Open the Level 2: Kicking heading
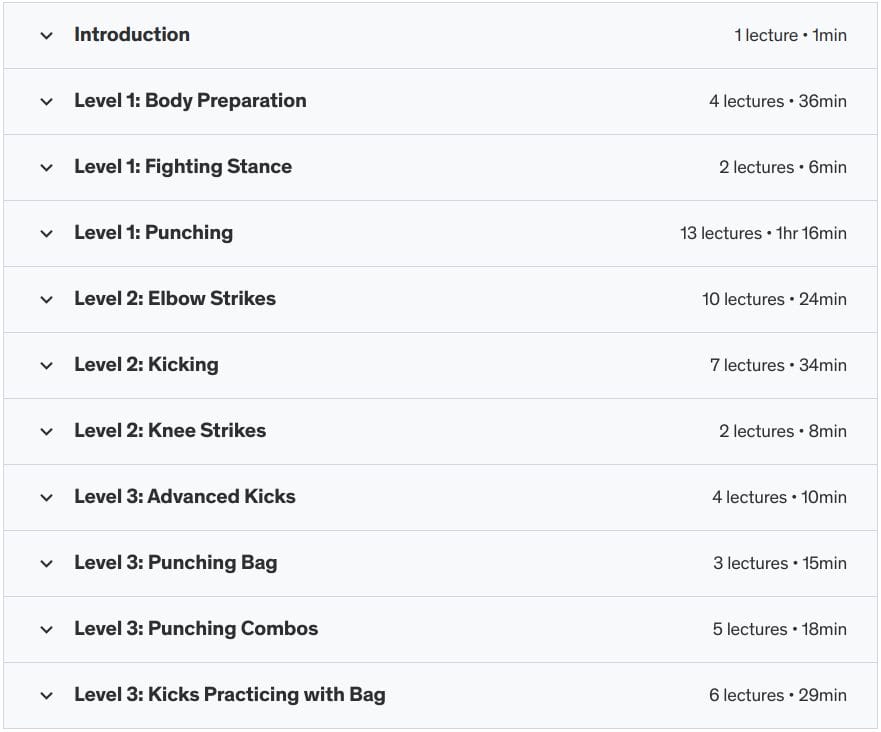Screen dimensions: 881x732 coord(146,365)
